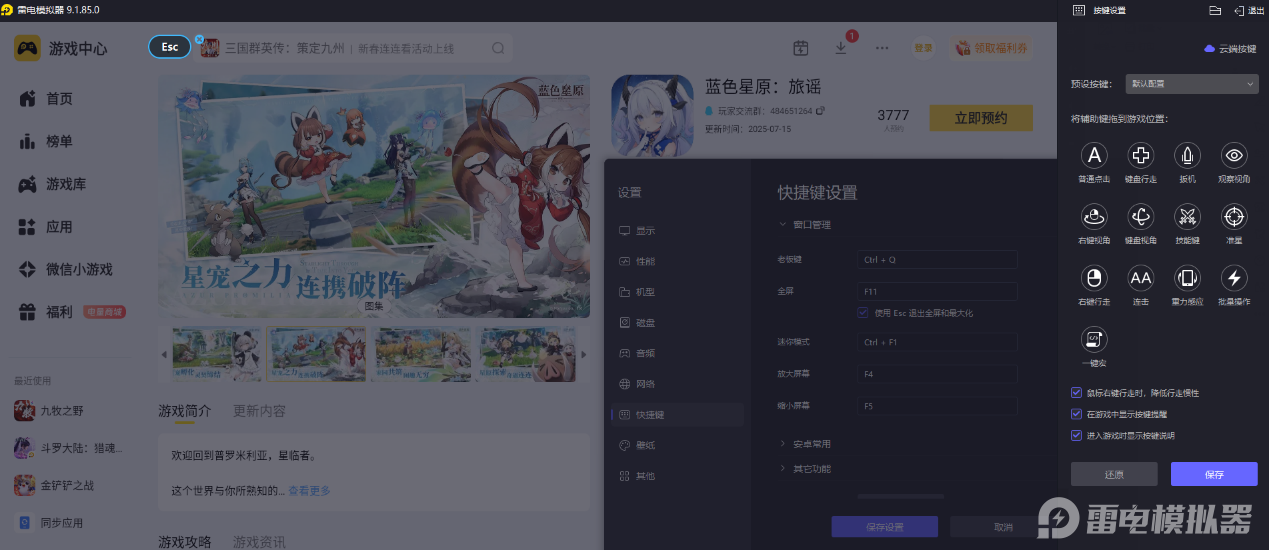Open the 音频 settings tab
1269x550 pixels.
click(x=677, y=353)
